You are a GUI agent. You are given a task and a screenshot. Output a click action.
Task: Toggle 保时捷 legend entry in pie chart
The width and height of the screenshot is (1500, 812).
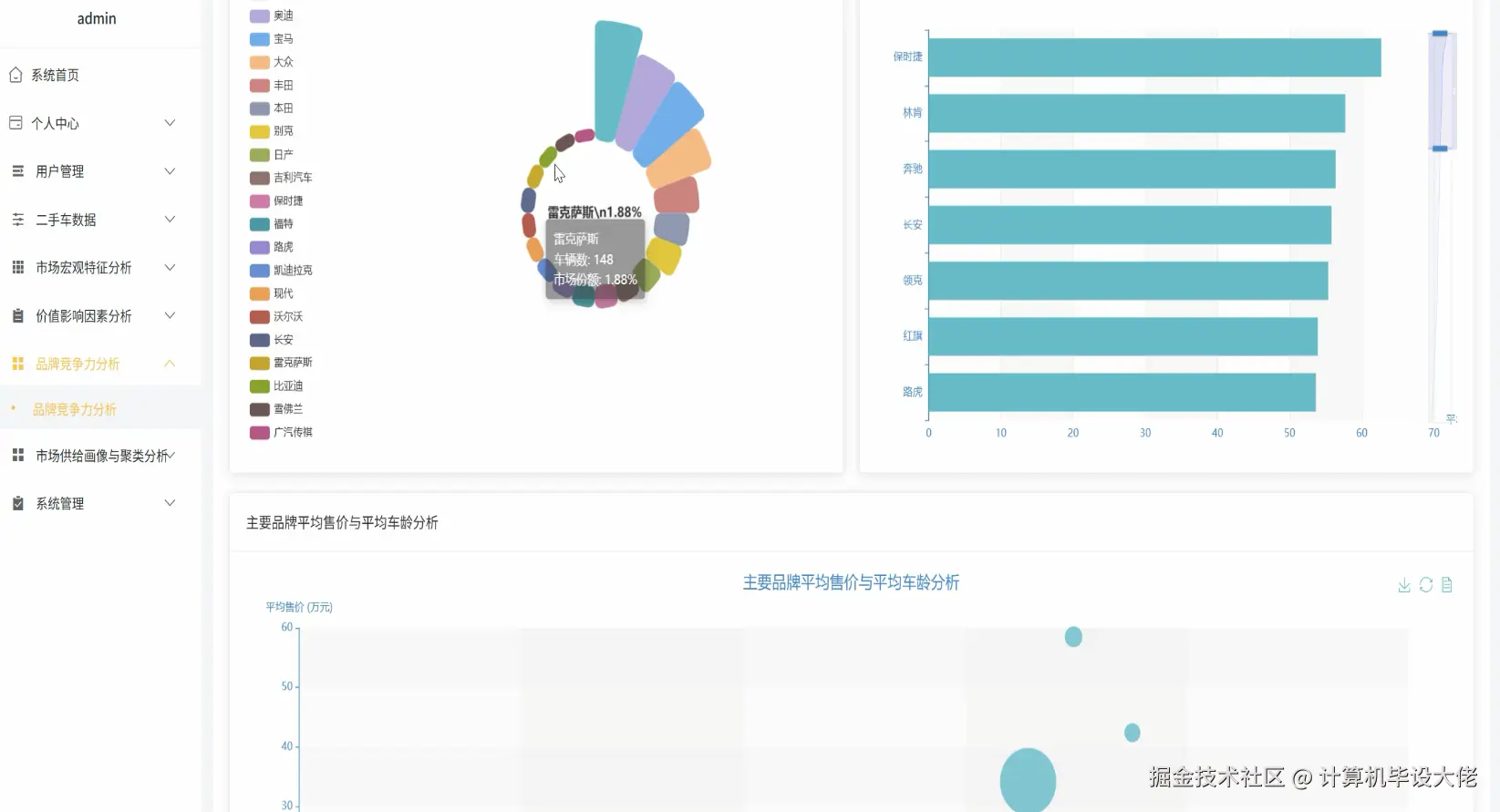[x=276, y=200]
